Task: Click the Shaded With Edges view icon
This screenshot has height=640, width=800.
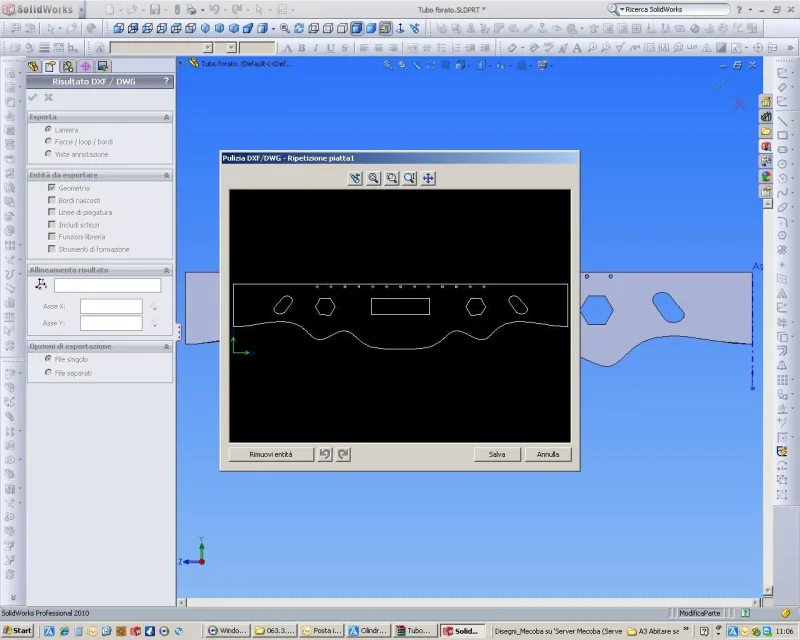Action: tap(357, 28)
